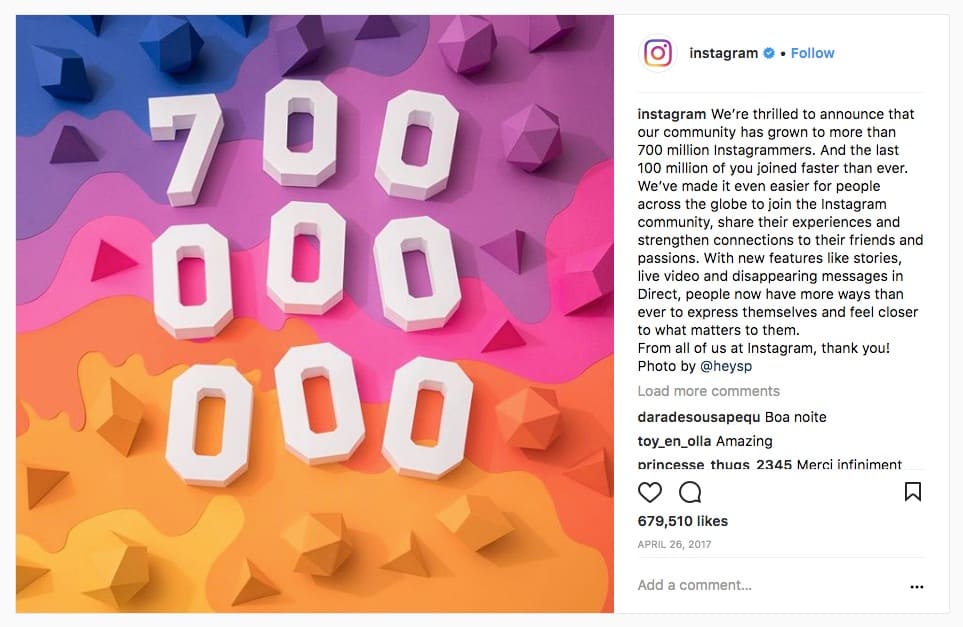Click the Add a comment field
This screenshot has width=963, height=627.
pyautogui.click(x=768, y=585)
